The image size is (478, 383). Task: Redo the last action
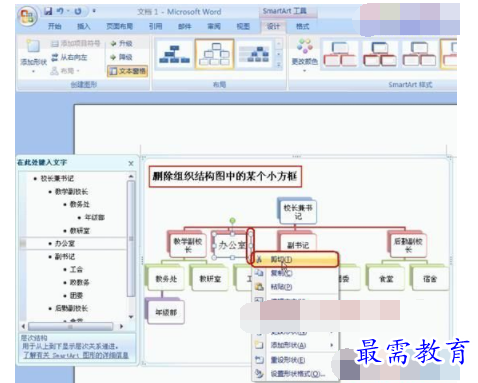pos(78,11)
